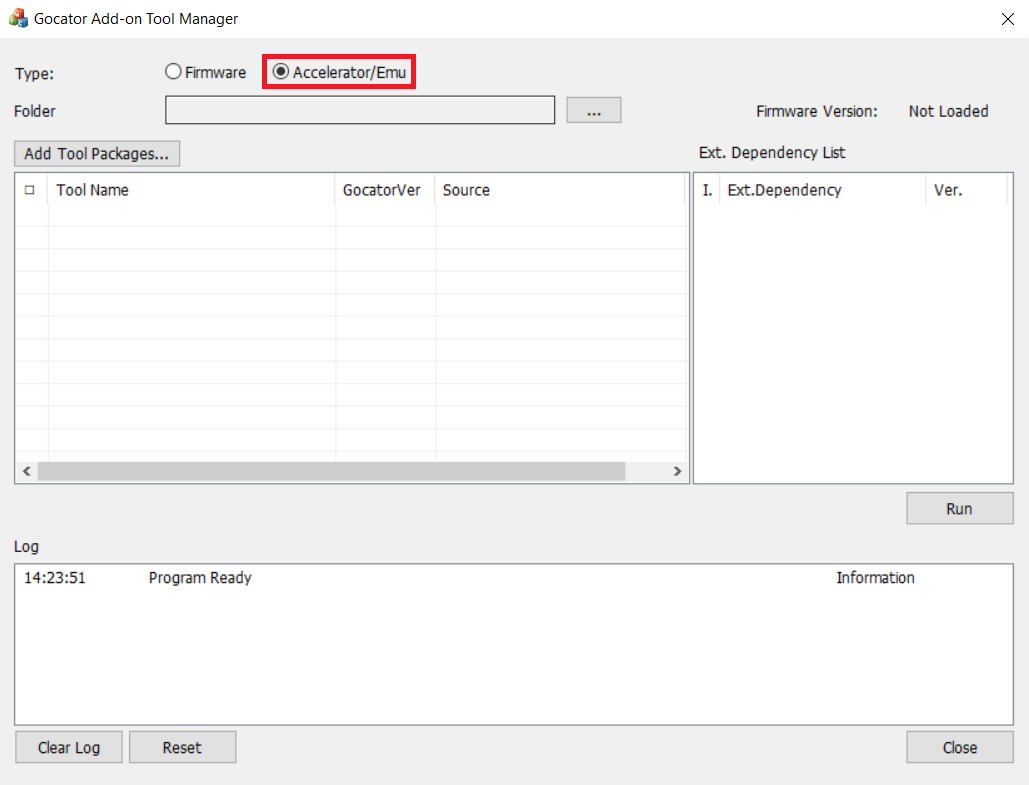Sort by Tool Name column header
The image size is (1029, 785).
[x=191, y=190]
